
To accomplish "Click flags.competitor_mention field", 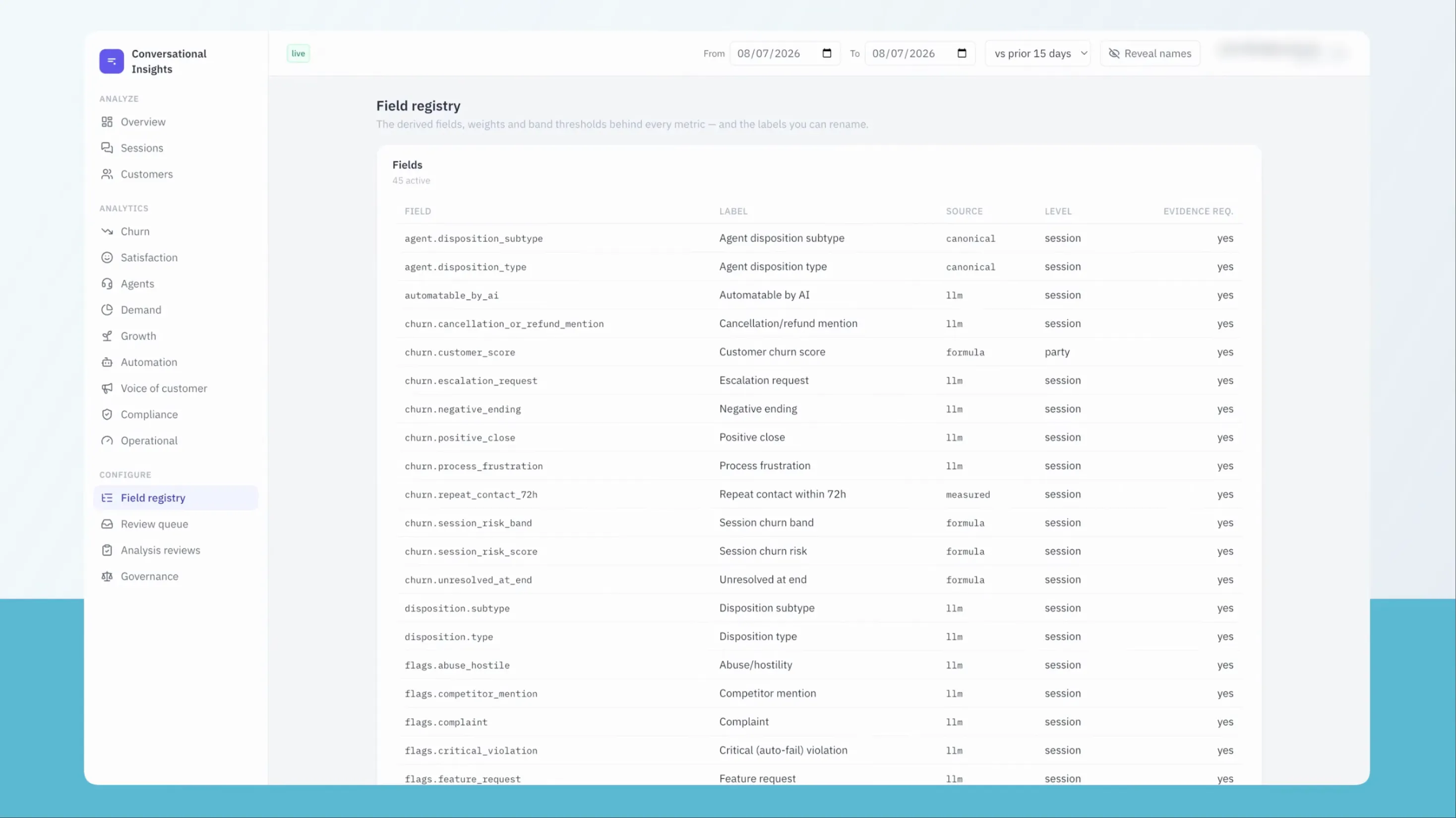I will click(x=471, y=694).
